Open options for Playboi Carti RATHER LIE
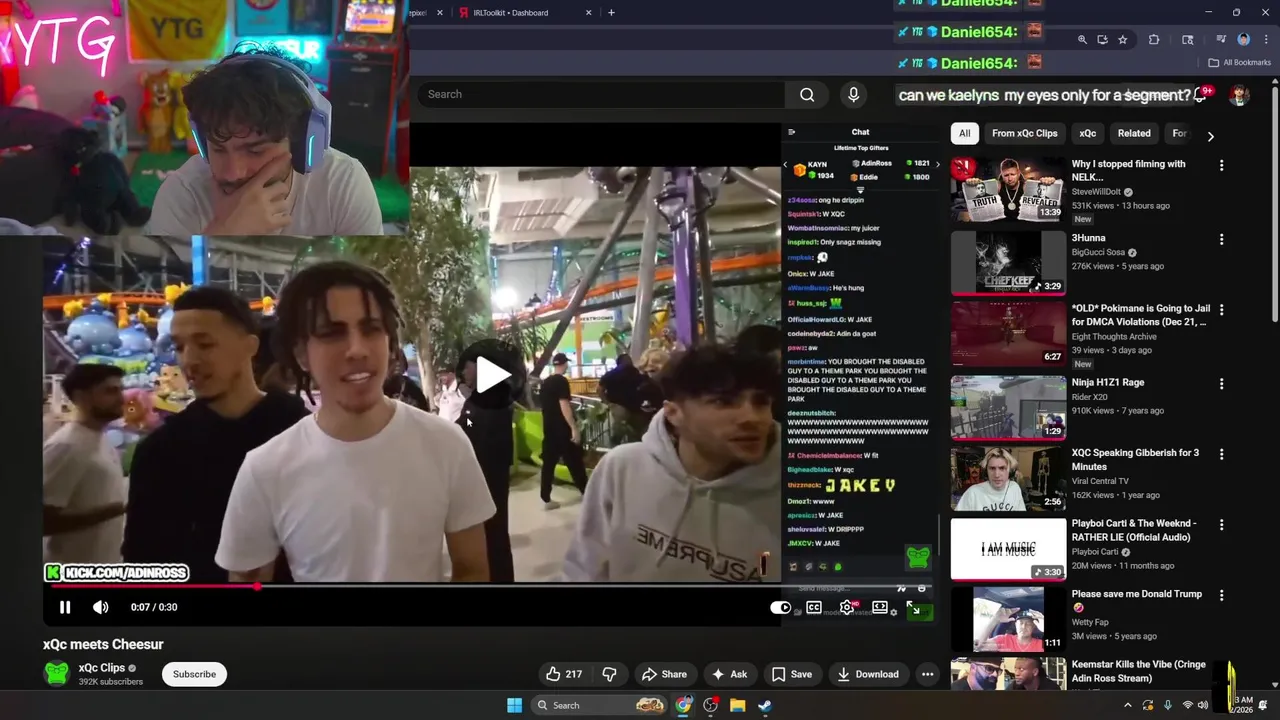 point(1221,524)
